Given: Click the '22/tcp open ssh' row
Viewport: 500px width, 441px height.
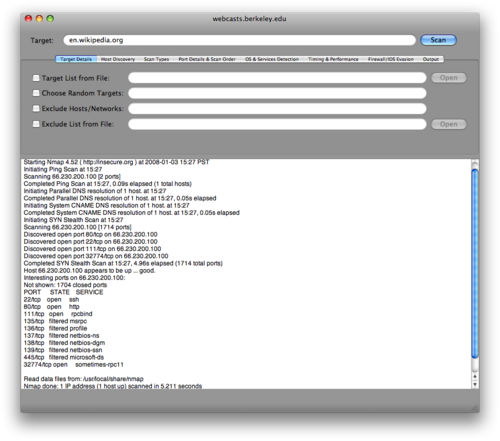Looking at the screenshot, I should coord(51,299).
